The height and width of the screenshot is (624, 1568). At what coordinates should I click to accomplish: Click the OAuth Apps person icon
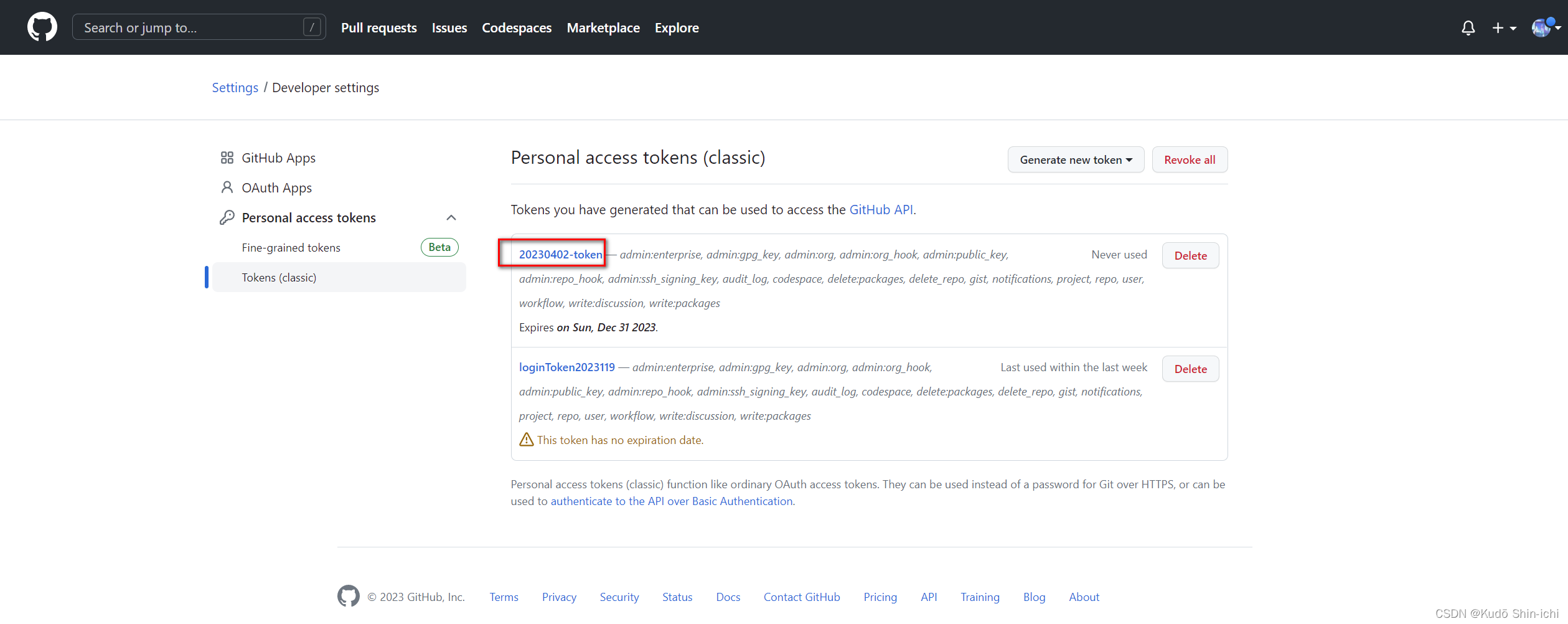coord(227,187)
